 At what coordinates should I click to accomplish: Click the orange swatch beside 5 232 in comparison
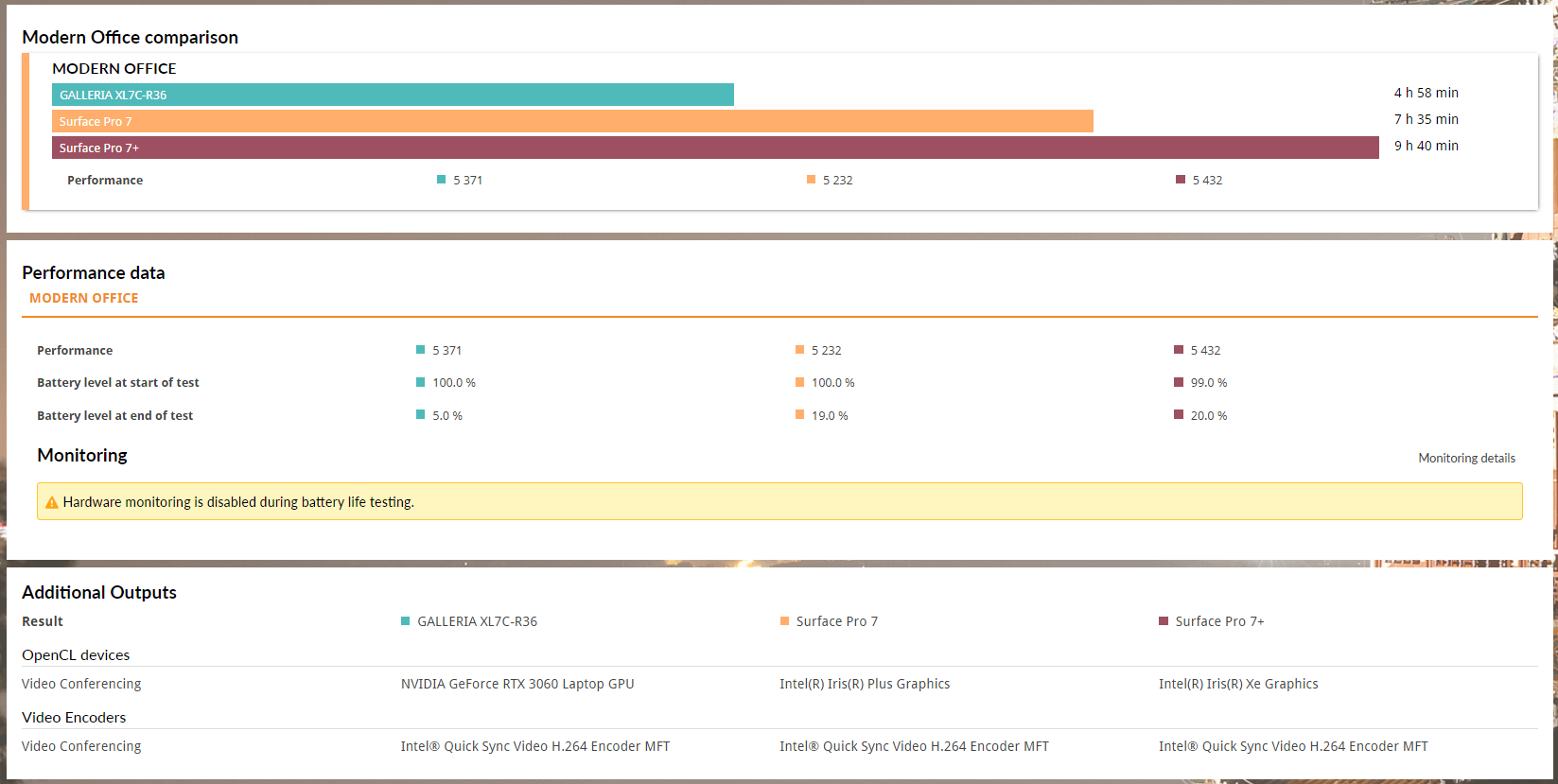click(x=811, y=179)
